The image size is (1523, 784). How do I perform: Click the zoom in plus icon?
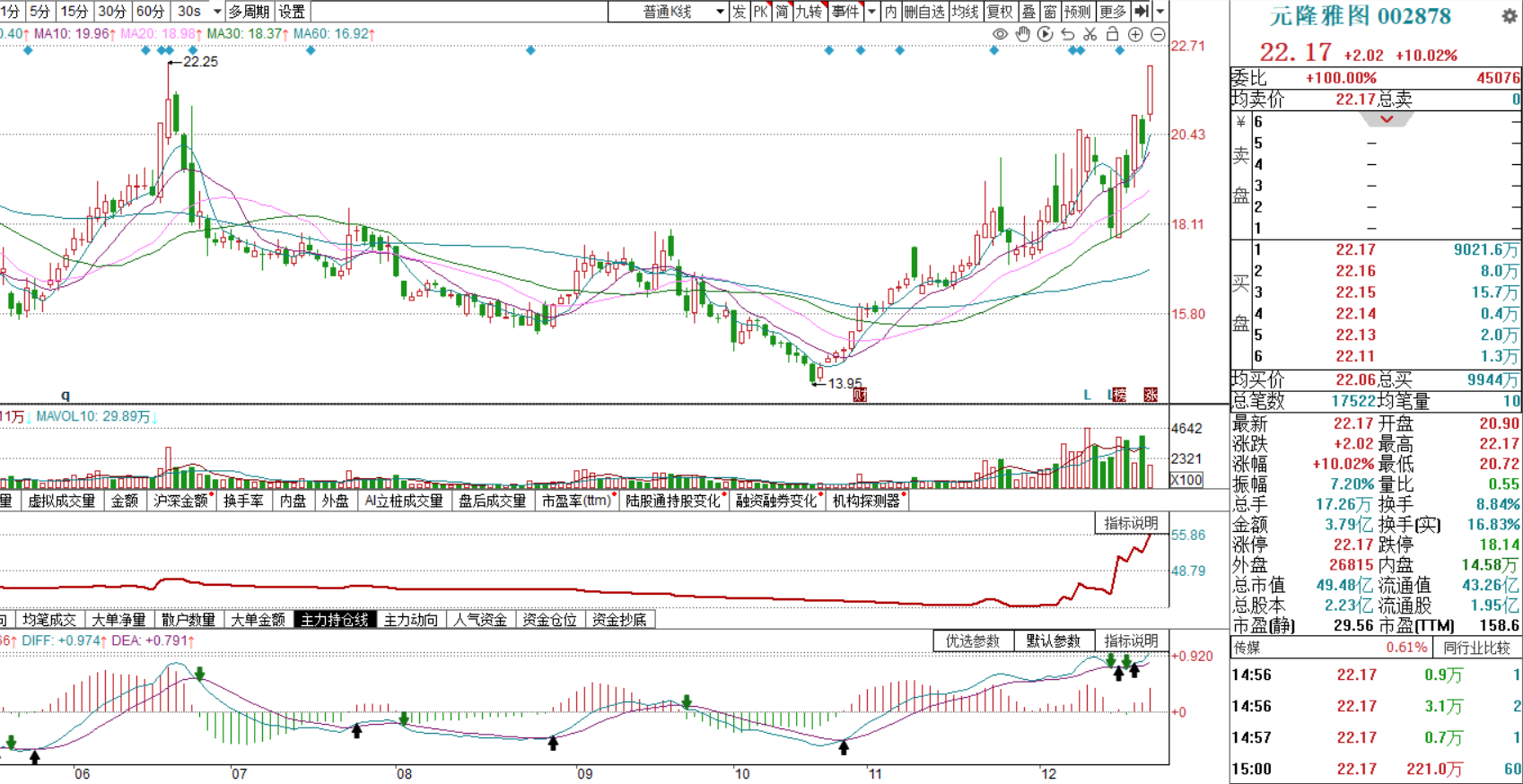coord(1135,34)
